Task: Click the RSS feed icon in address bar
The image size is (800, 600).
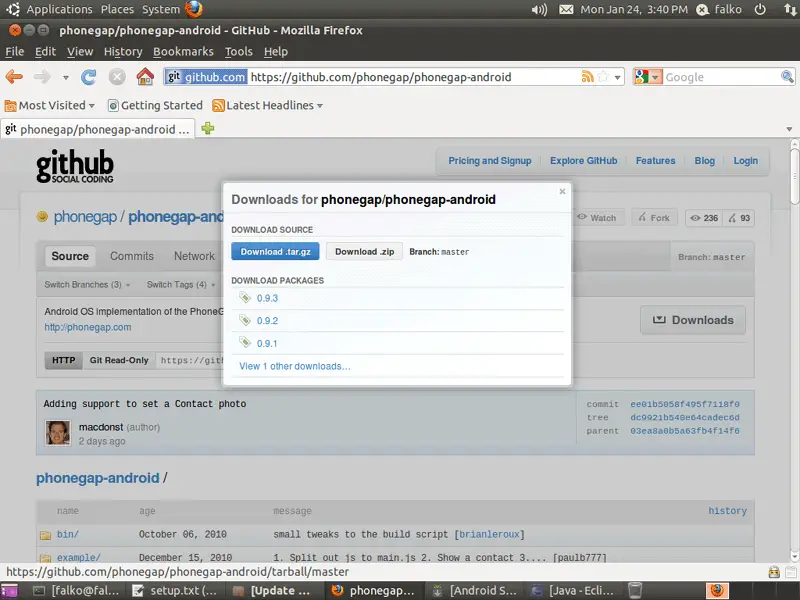Action: point(588,77)
